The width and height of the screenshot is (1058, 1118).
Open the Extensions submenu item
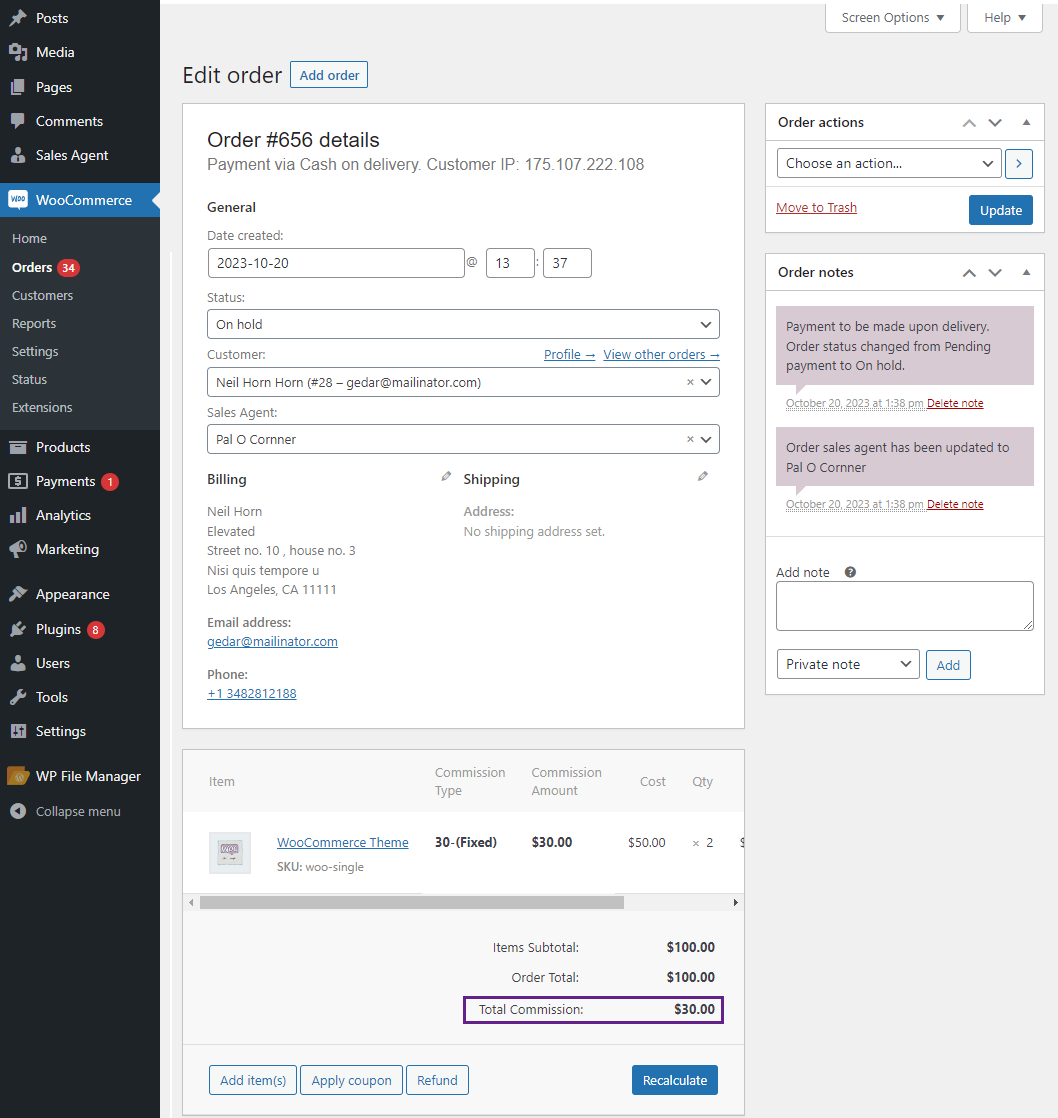click(42, 408)
